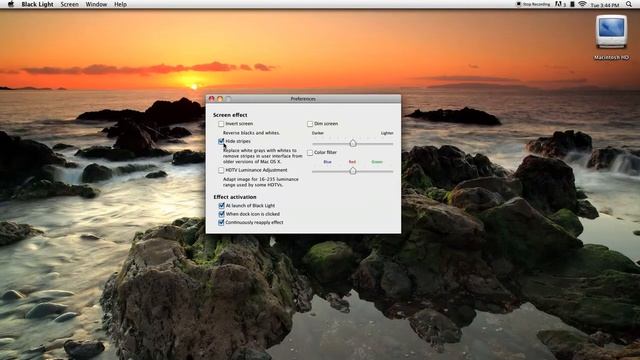This screenshot has height=360, width=640.
Task: Click the Blue-Red-Green color filter slider knob
Action: [x=353, y=171]
